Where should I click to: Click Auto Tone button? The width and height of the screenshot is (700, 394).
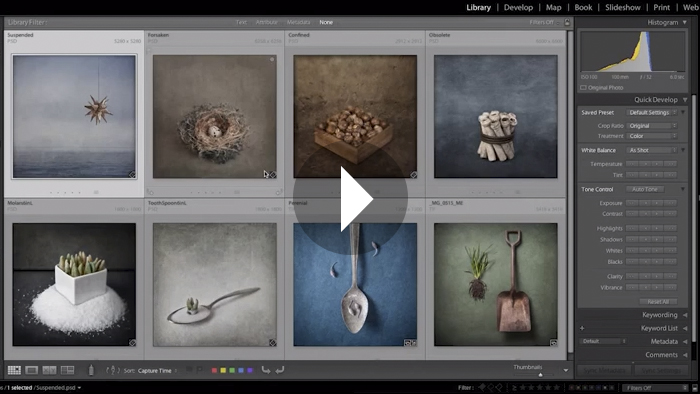[x=645, y=189]
